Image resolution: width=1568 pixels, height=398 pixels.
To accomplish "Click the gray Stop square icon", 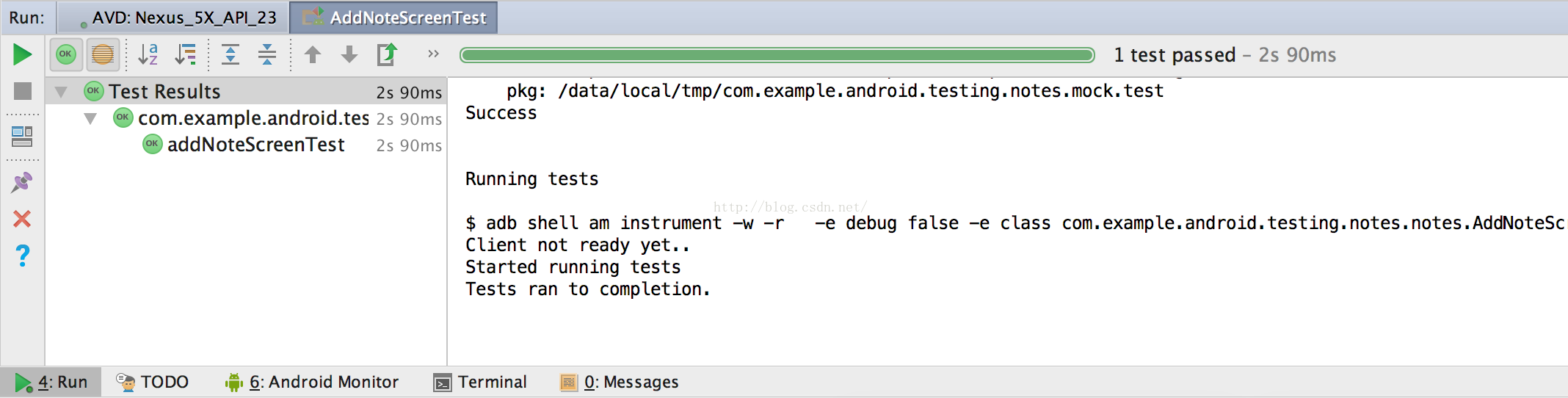I will click(23, 91).
